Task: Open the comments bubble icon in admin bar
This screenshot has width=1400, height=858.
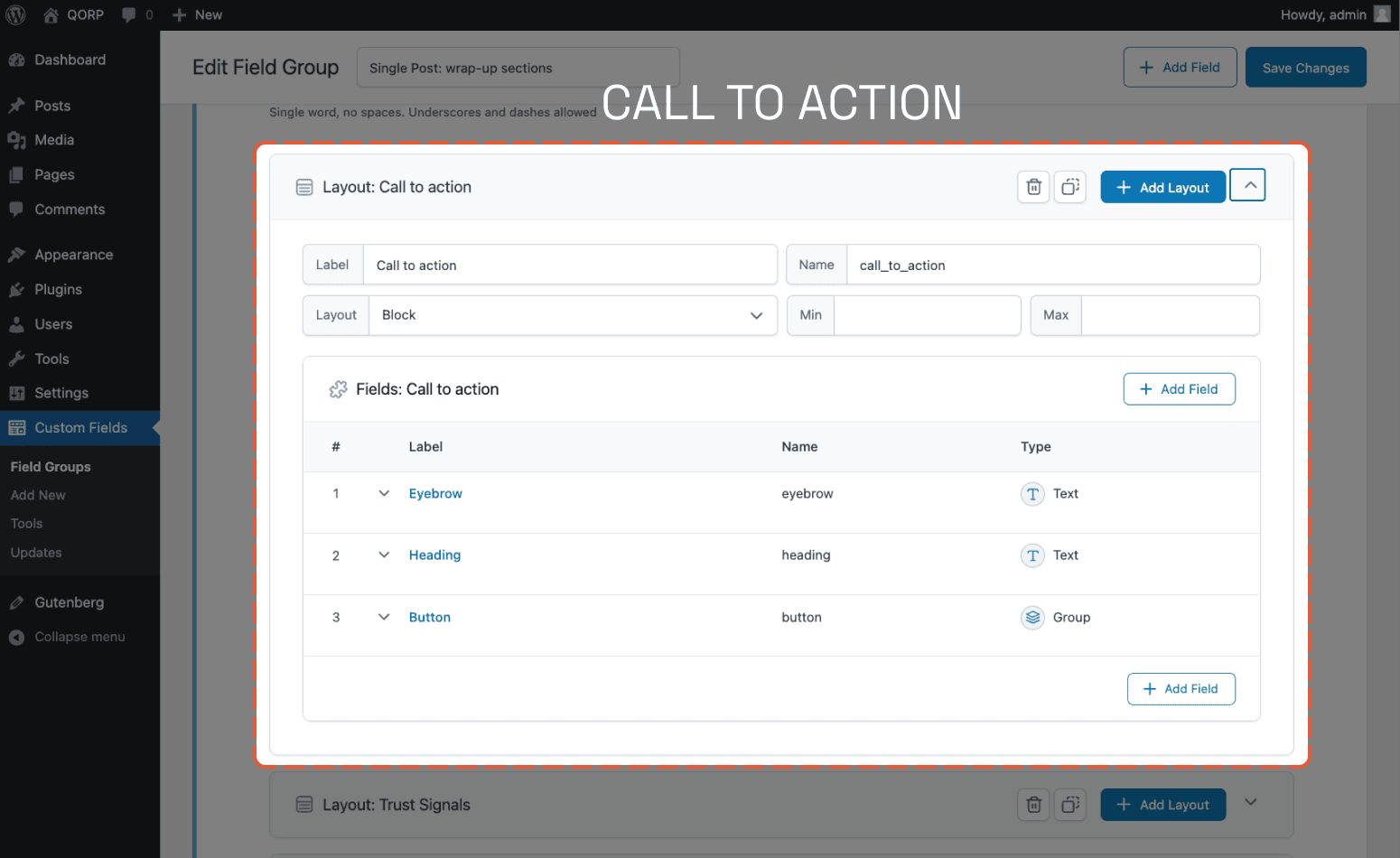Action: tap(129, 14)
